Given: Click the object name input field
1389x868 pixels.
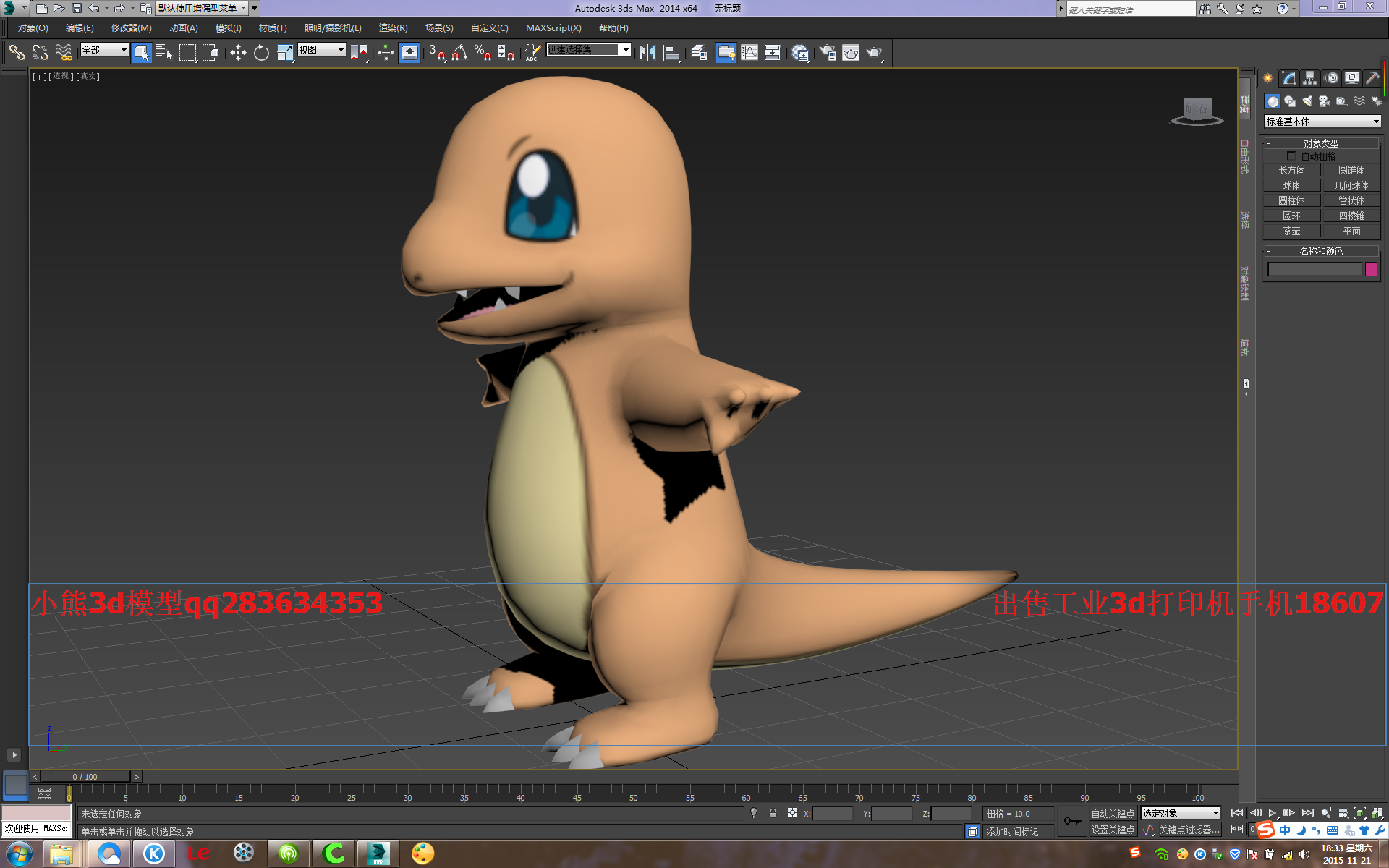Looking at the screenshot, I should [x=1314, y=269].
